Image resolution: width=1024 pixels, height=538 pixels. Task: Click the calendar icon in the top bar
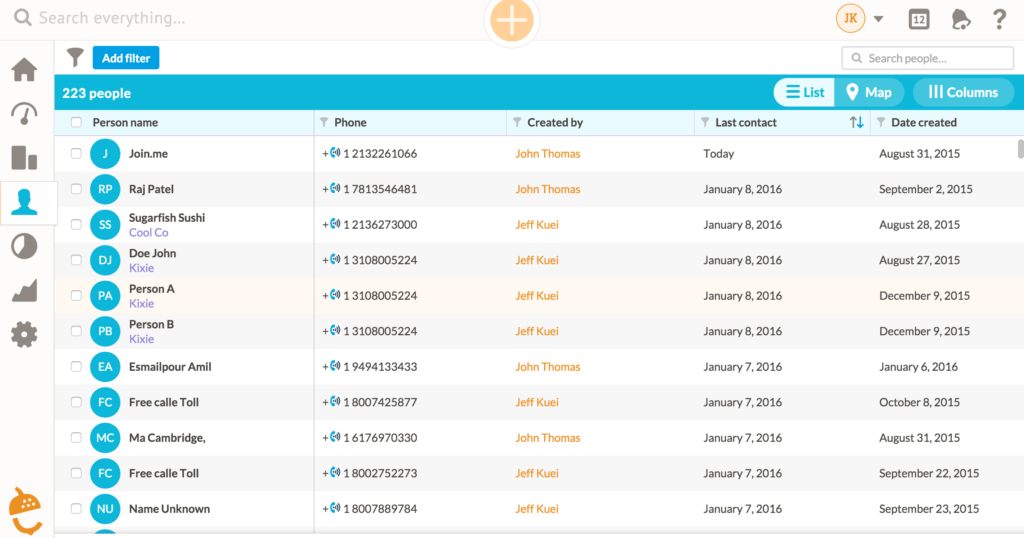pyautogui.click(x=918, y=19)
